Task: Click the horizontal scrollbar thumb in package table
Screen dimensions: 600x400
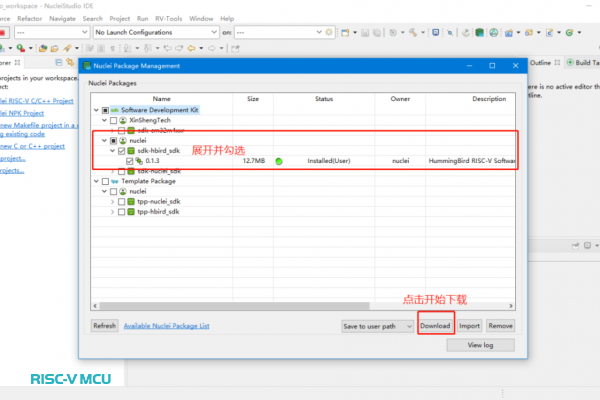Action: 234,306
